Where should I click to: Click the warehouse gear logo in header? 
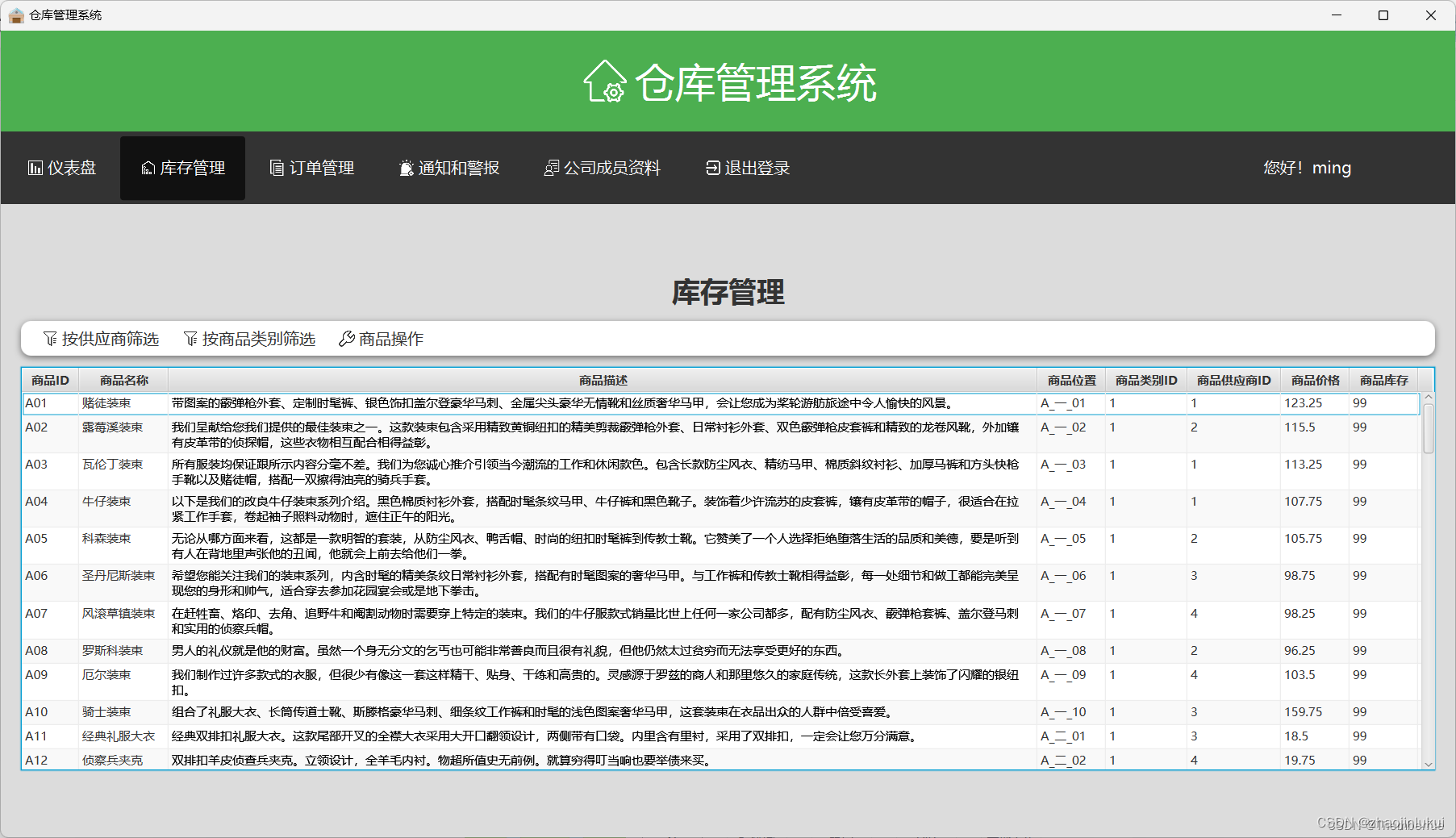[x=604, y=81]
